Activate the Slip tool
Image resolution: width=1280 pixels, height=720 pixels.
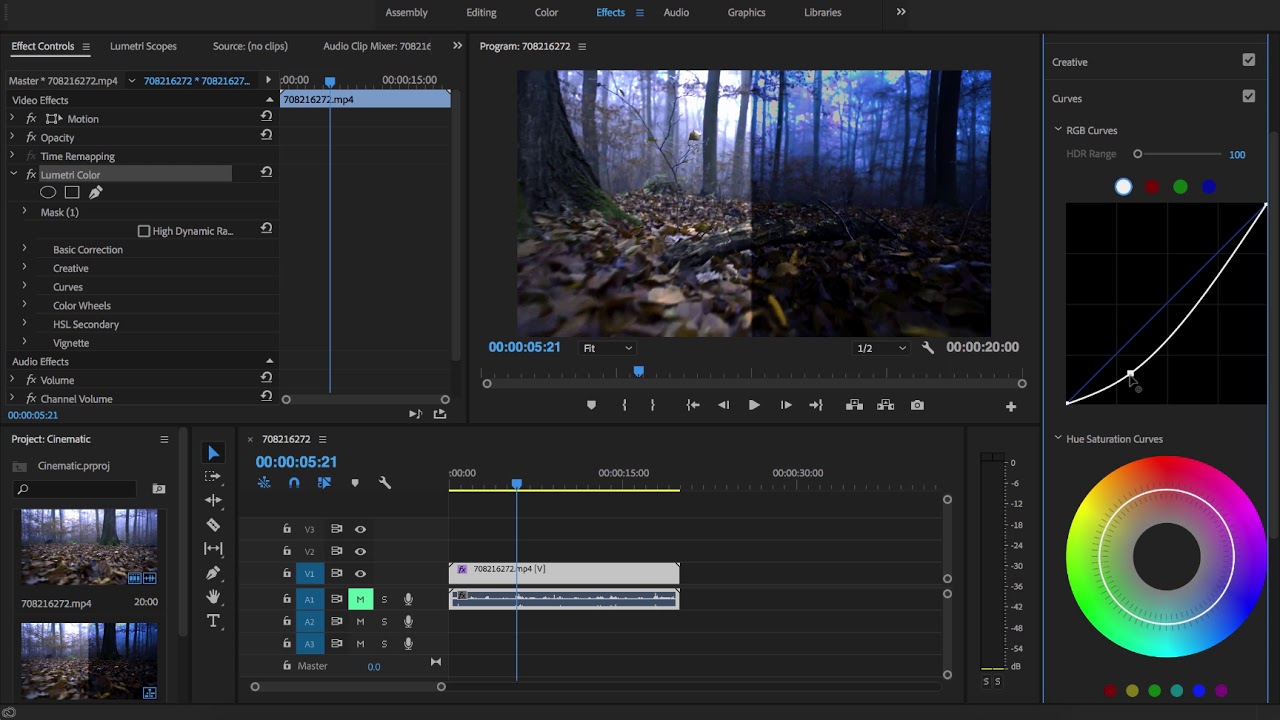pos(213,548)
